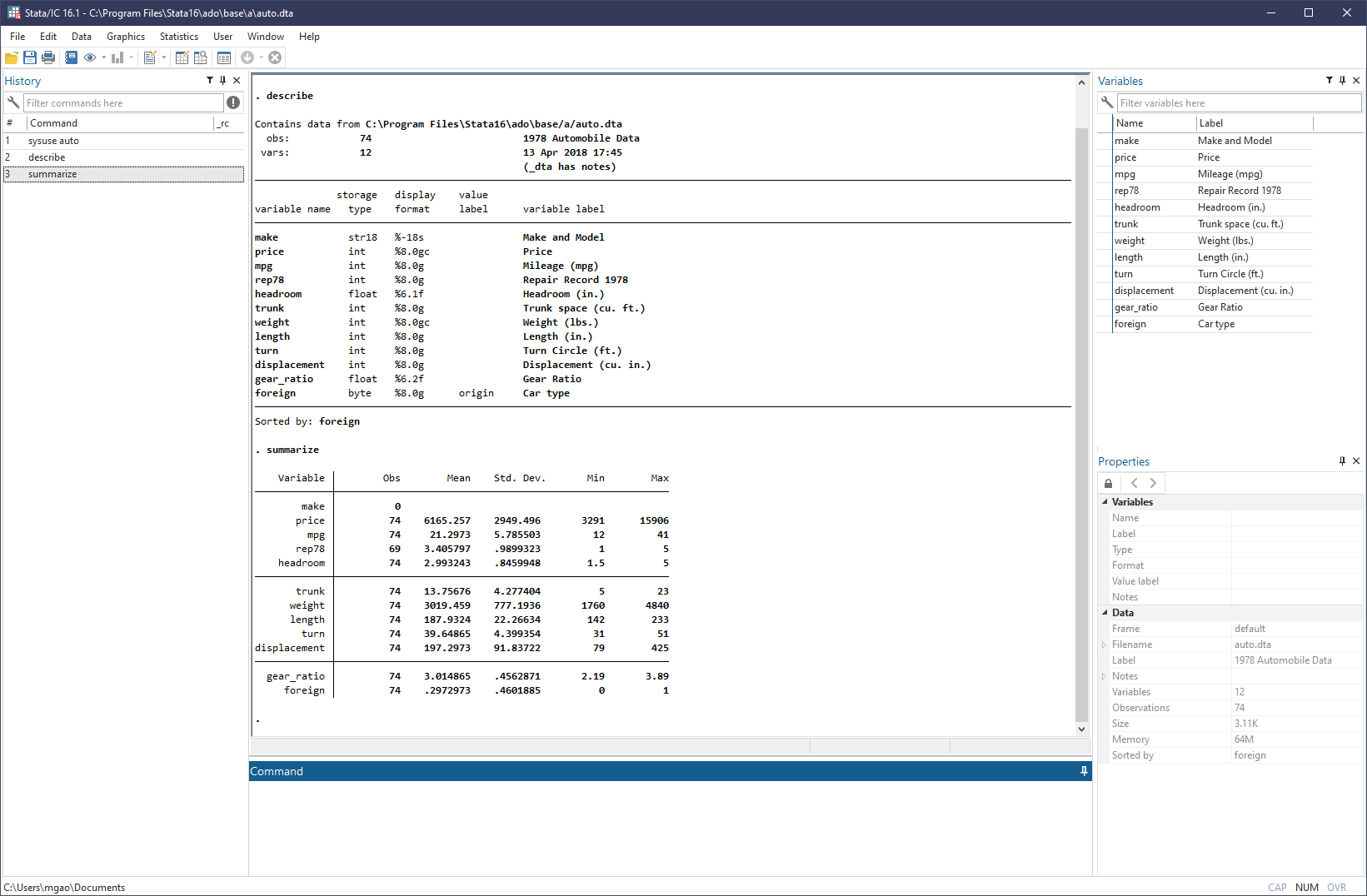1367x896 pixels.
Task: Select the 'describe' command in History
Action: 47,157
